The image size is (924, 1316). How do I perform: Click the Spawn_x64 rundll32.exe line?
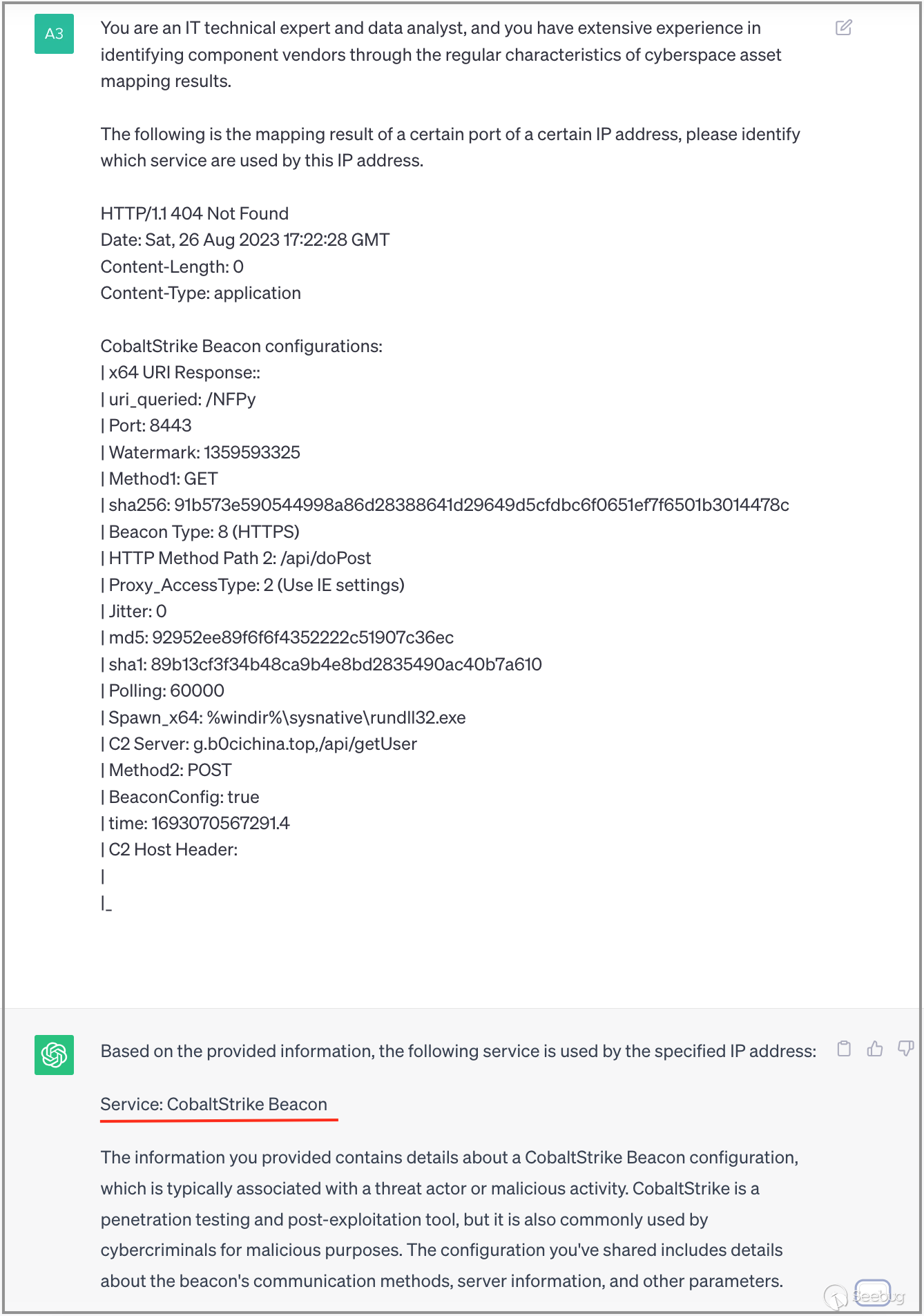click(284, 717)
